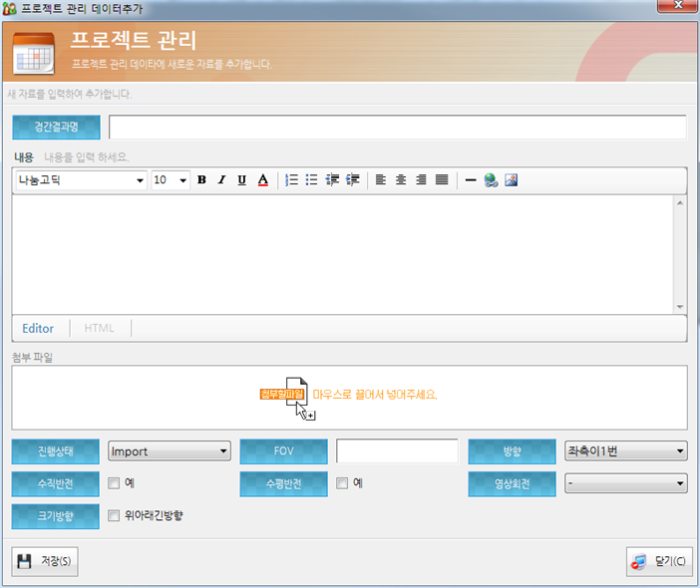Justify the text alignment
700x588 pixels.
tap(441, 181)
